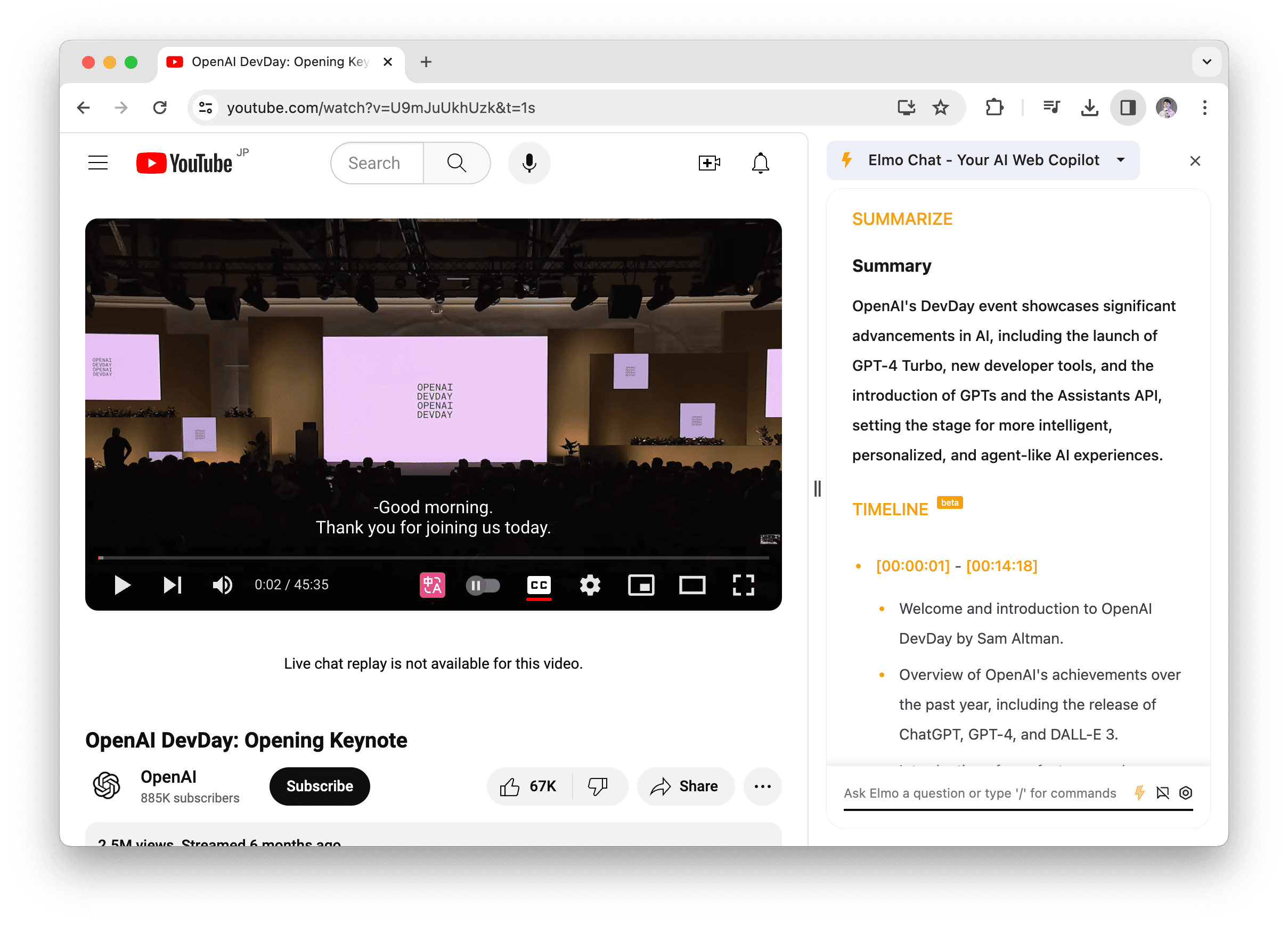
Task: Open the media controls icon in toolbar
Action: click(x=1051, y=108)
